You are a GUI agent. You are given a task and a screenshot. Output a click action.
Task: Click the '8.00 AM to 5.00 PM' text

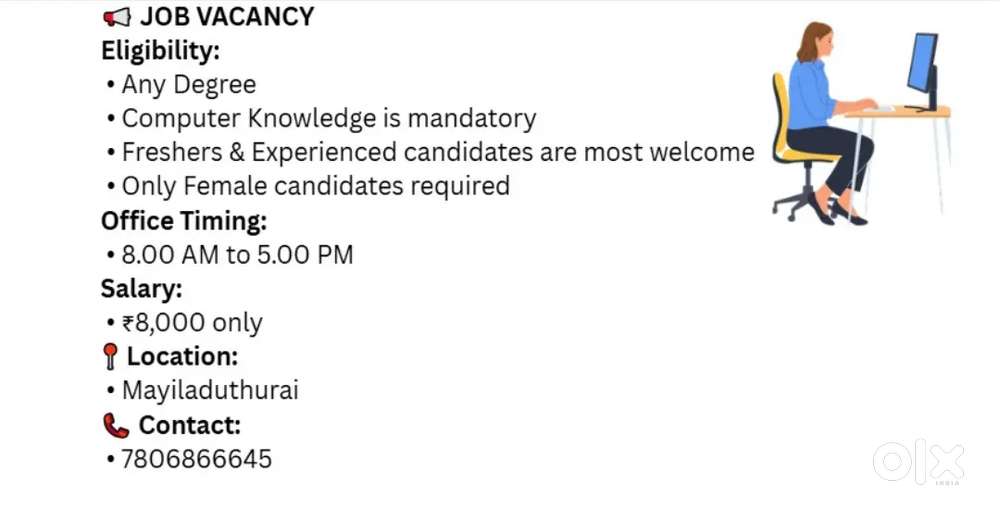tap(237, 255)
